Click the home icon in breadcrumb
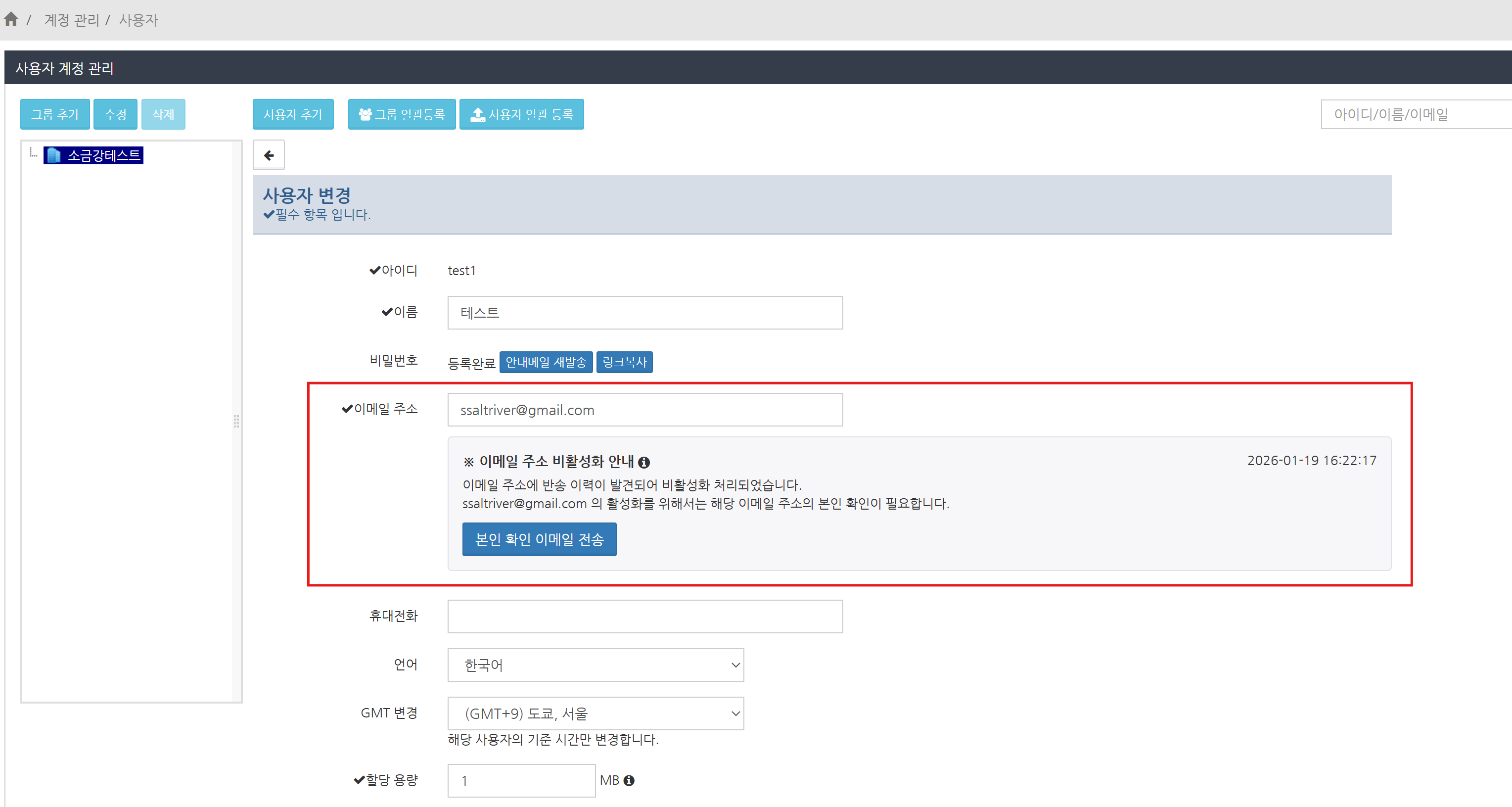 (x=10, y=19)
